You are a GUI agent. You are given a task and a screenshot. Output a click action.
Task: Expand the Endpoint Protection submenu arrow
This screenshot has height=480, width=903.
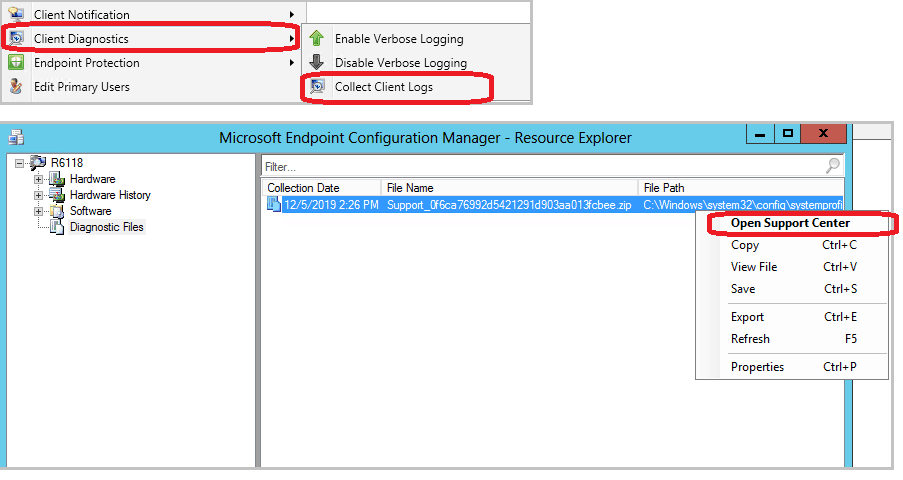click(x=292, y=63)
